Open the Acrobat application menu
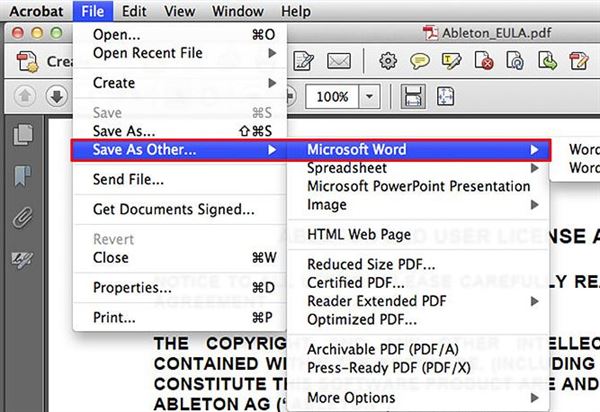The height and width of the screenshot is (412, 600). click(36, 11)
